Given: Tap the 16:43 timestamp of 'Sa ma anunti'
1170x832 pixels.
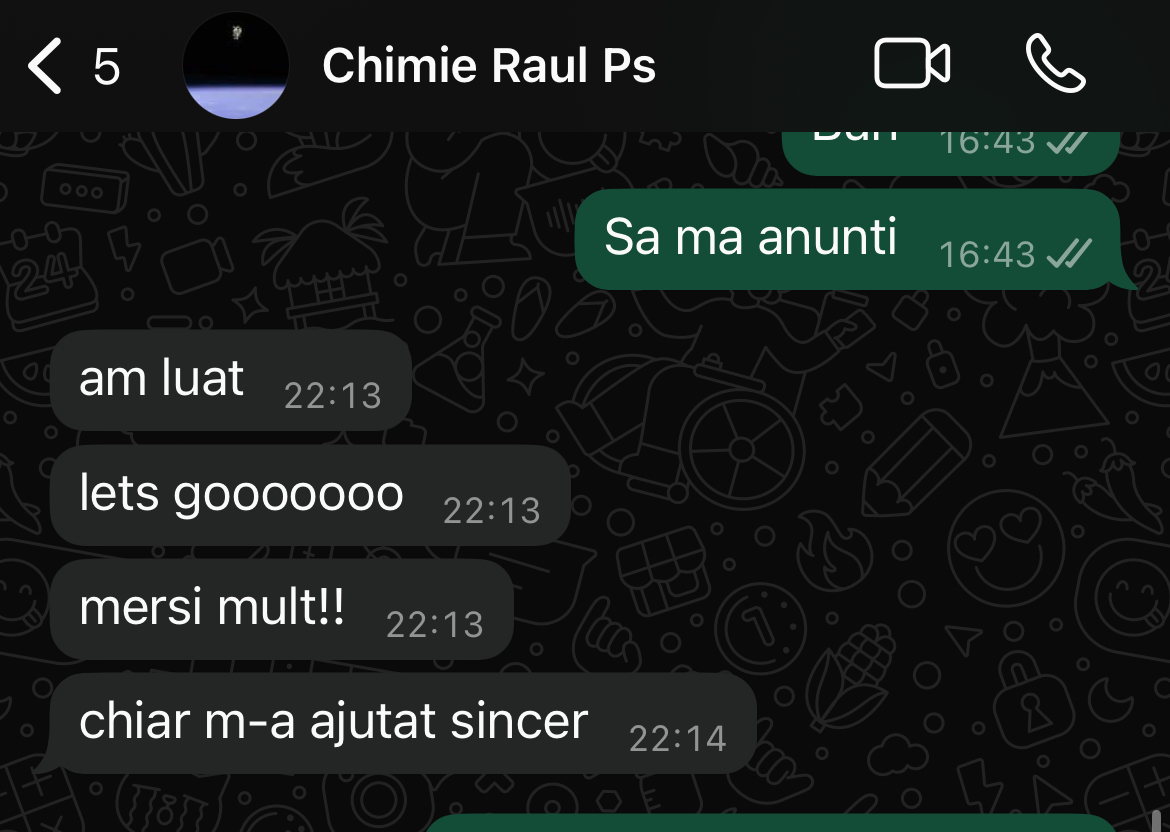Looking at the screenshot, I should [987, 255].
